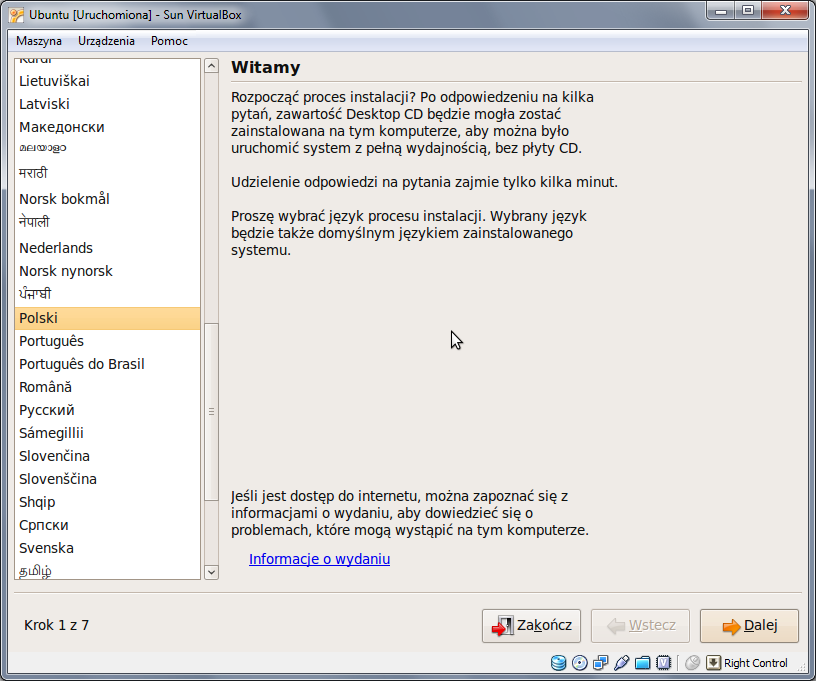816x681 pixels.
Task: Select Malayalam (മലയാളം) in the language list
Action: pyautogui.click(x=107, y=149)
